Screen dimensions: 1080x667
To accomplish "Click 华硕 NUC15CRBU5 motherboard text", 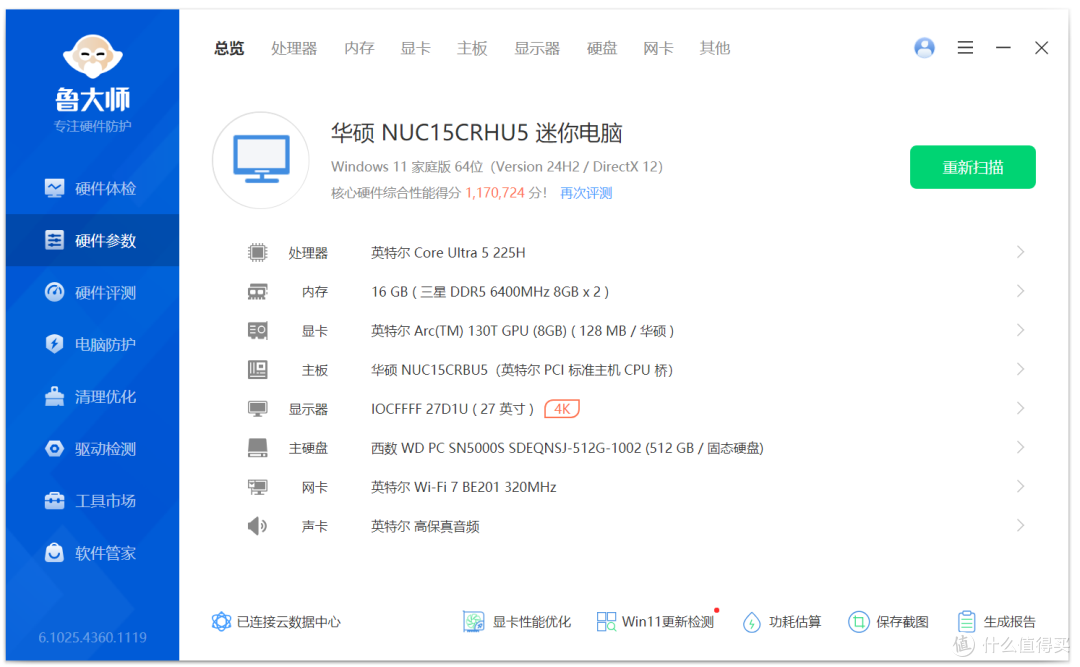I will click(522, 371).
